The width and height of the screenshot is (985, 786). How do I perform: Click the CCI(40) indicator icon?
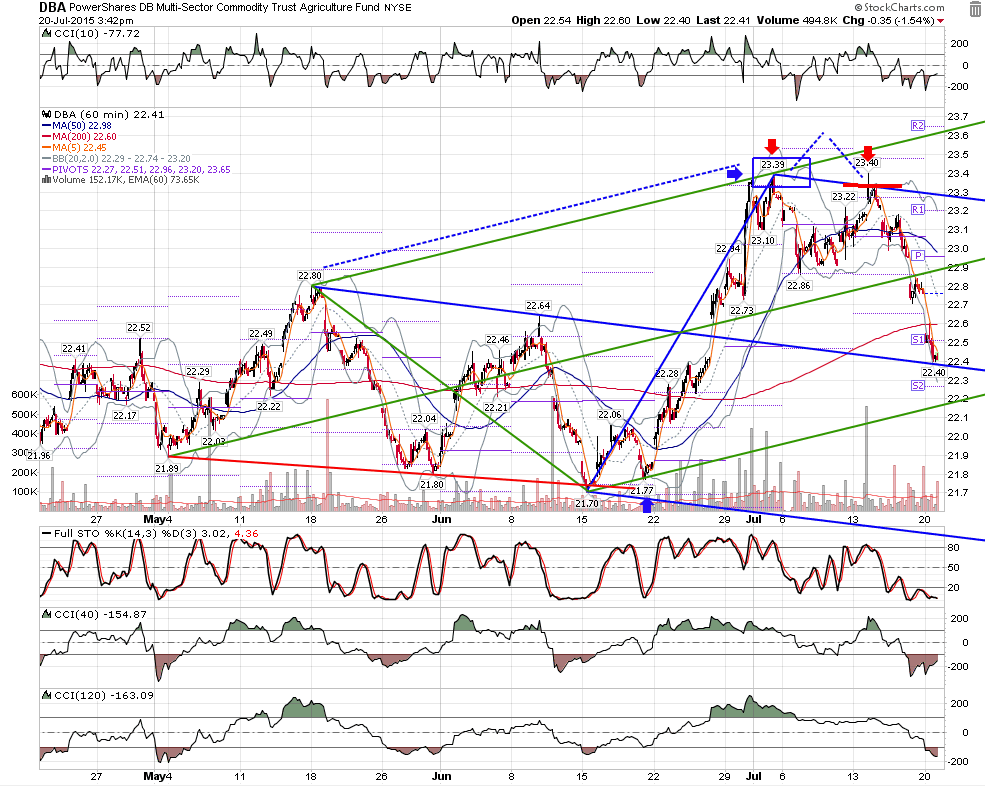pos(46,614)
